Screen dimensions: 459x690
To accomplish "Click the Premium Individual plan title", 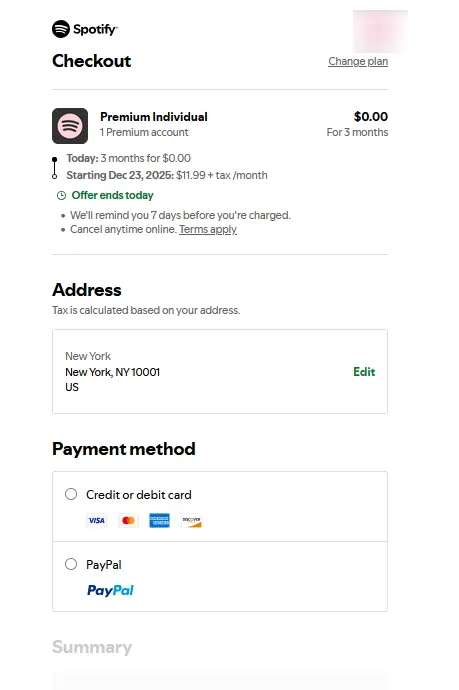I will tap(154, 117).
